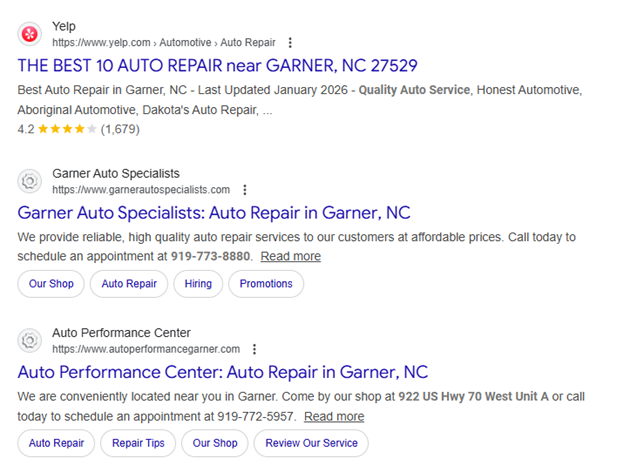
Task: Click the Auto Performance Center favicon
Action: coord(31,340)
